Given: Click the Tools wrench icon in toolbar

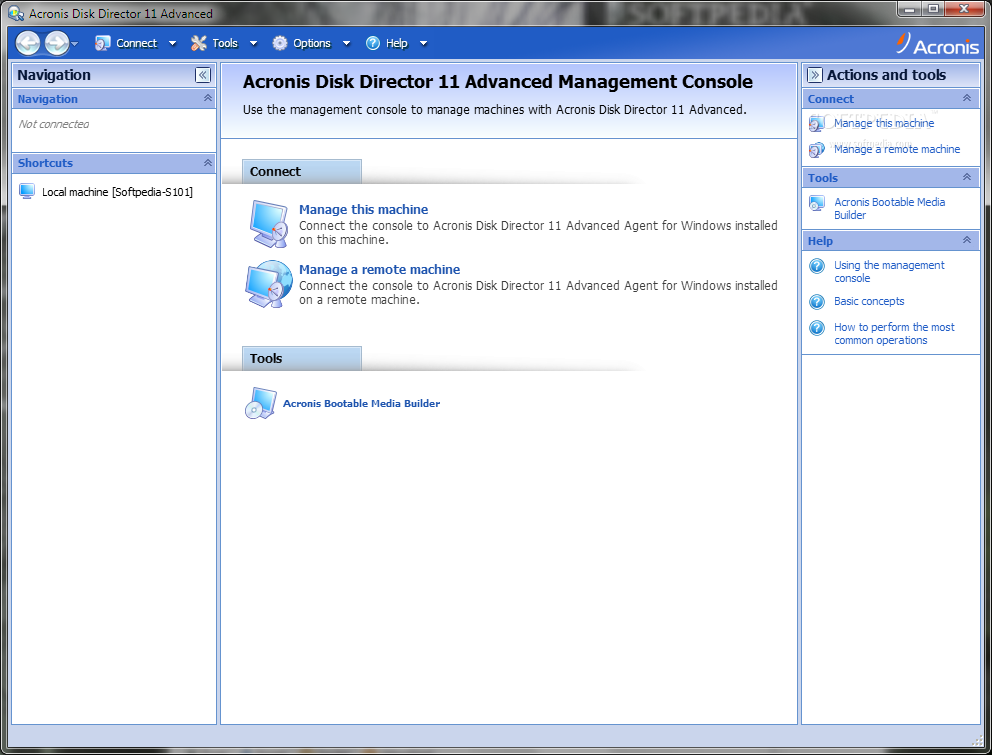Looking at the screenshot, I should click(199, 43).
